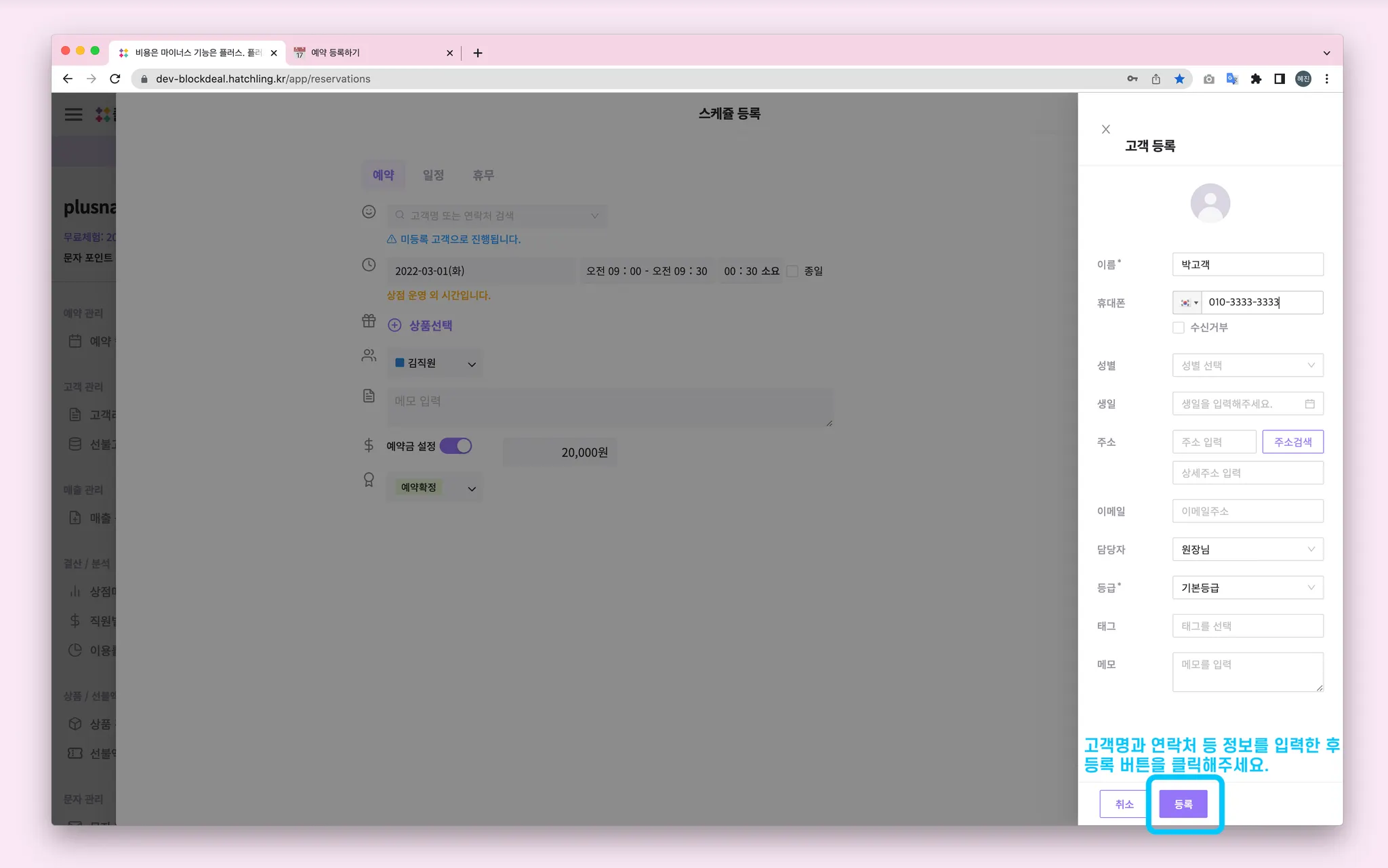
Task: Click the plus icon next to 상품선택
Action: click(x=394, y=325)
